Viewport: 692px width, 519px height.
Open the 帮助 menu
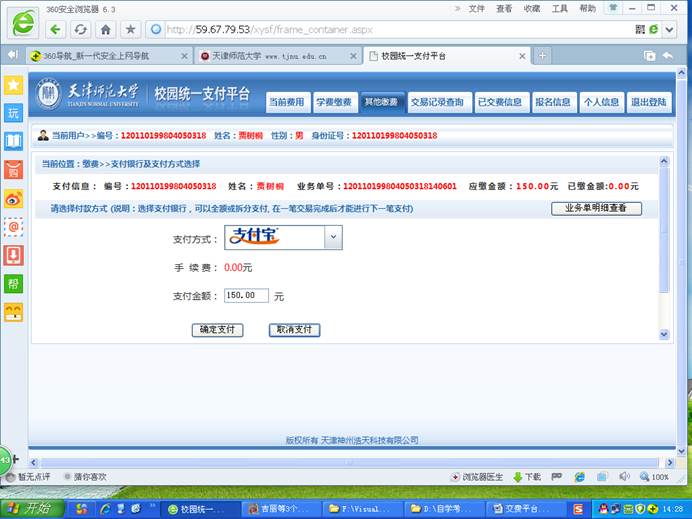point(587,9)
